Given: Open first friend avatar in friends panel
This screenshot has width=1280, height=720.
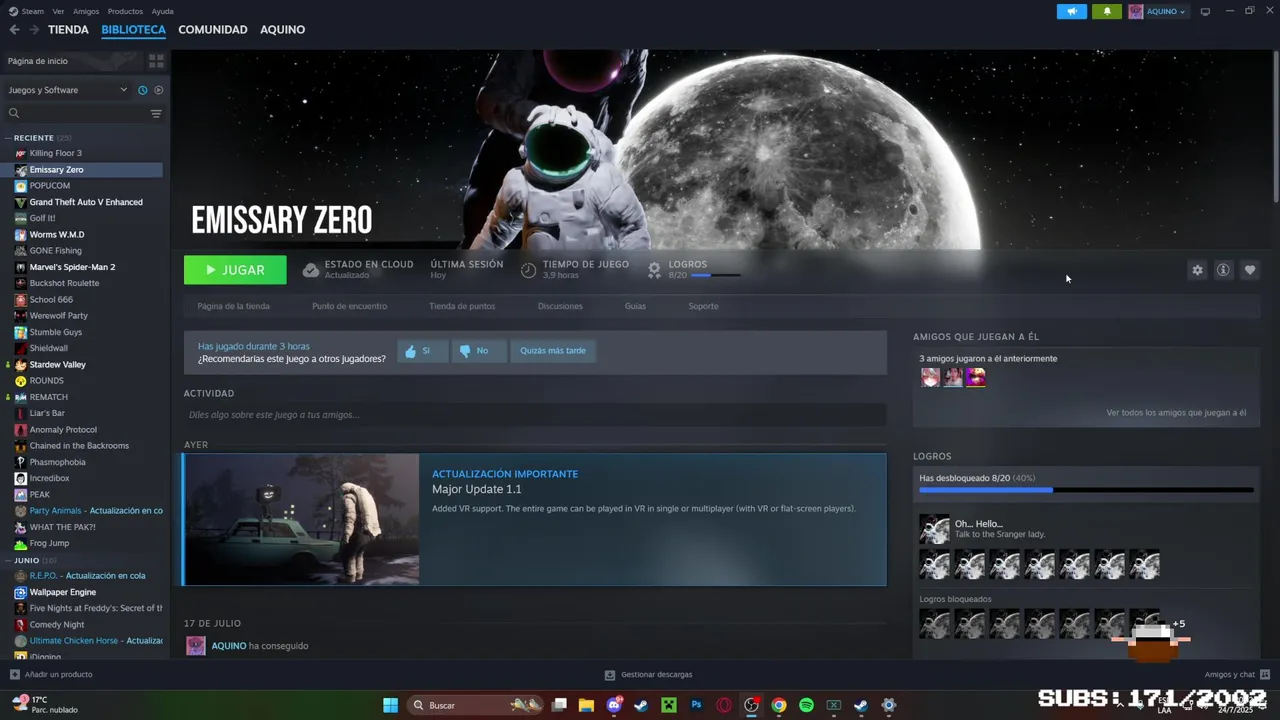Looking at the screenshot, I should 931,377.
